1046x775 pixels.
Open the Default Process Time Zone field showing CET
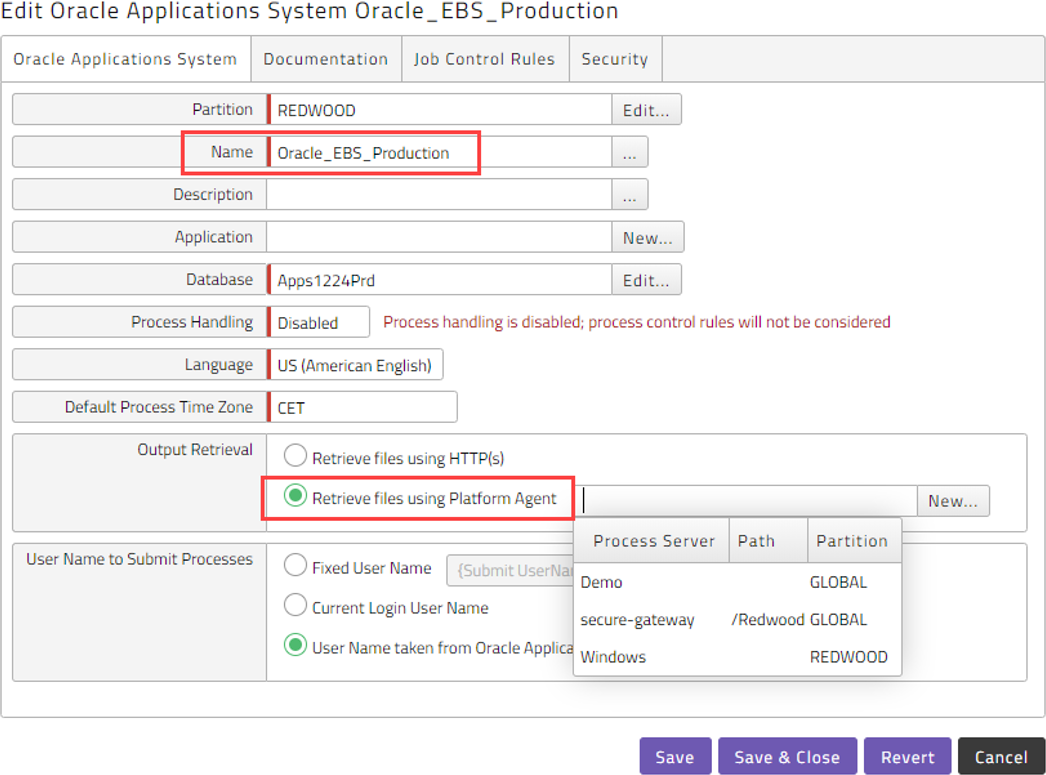tap(362, 408)
